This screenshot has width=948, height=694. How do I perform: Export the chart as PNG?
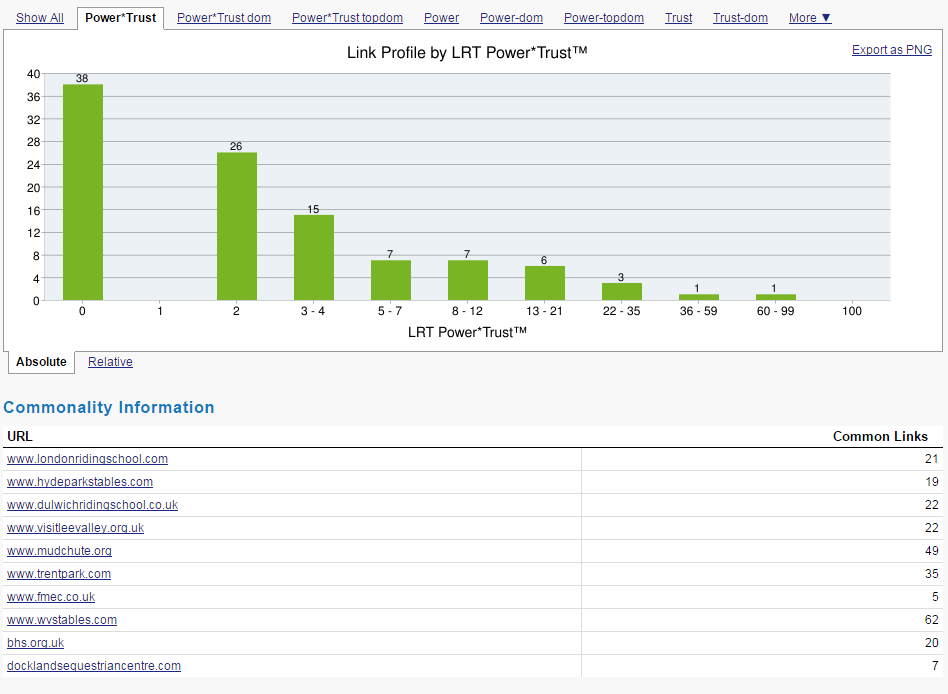(892, 50)
